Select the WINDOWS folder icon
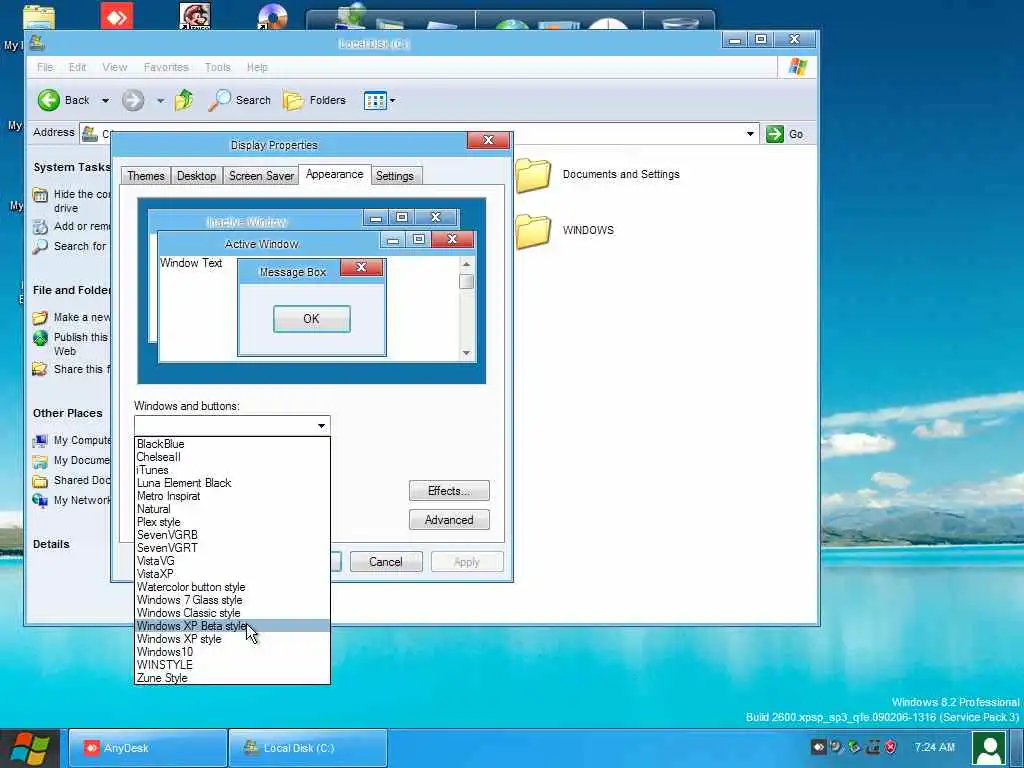 coord(533,231)
